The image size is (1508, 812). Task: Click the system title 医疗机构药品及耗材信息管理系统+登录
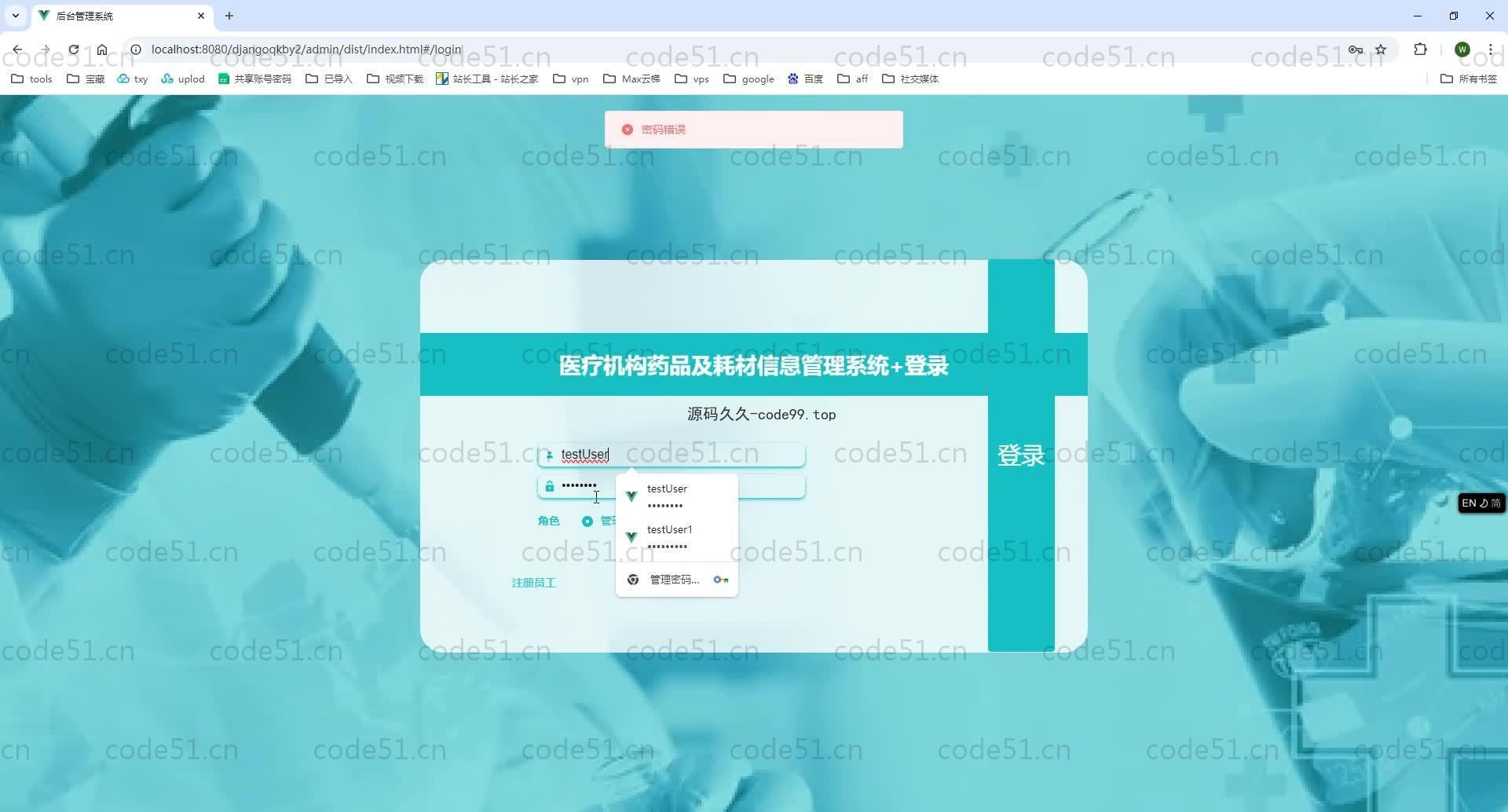pyautogui.click(x=754, y=366)
